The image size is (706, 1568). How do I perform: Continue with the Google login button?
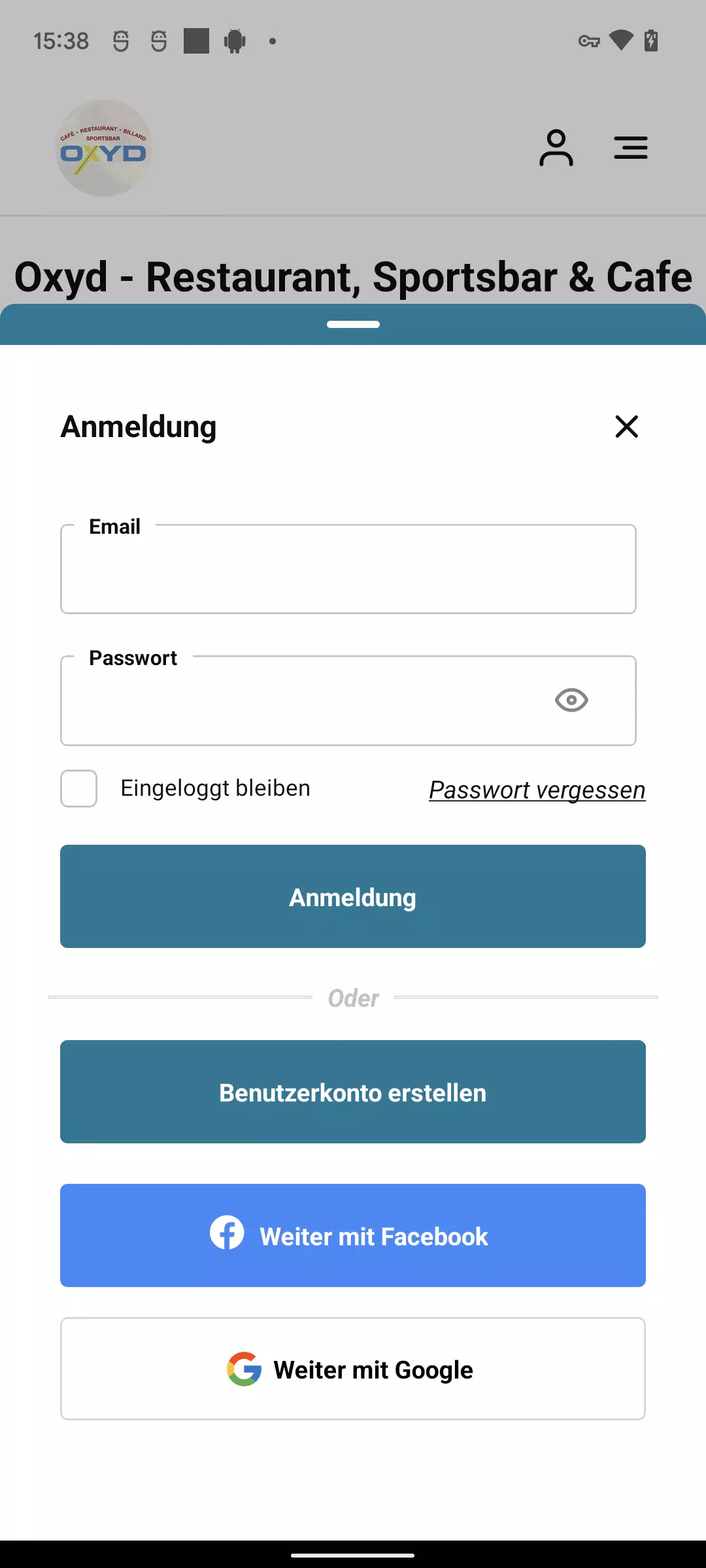coord(353,1369)
